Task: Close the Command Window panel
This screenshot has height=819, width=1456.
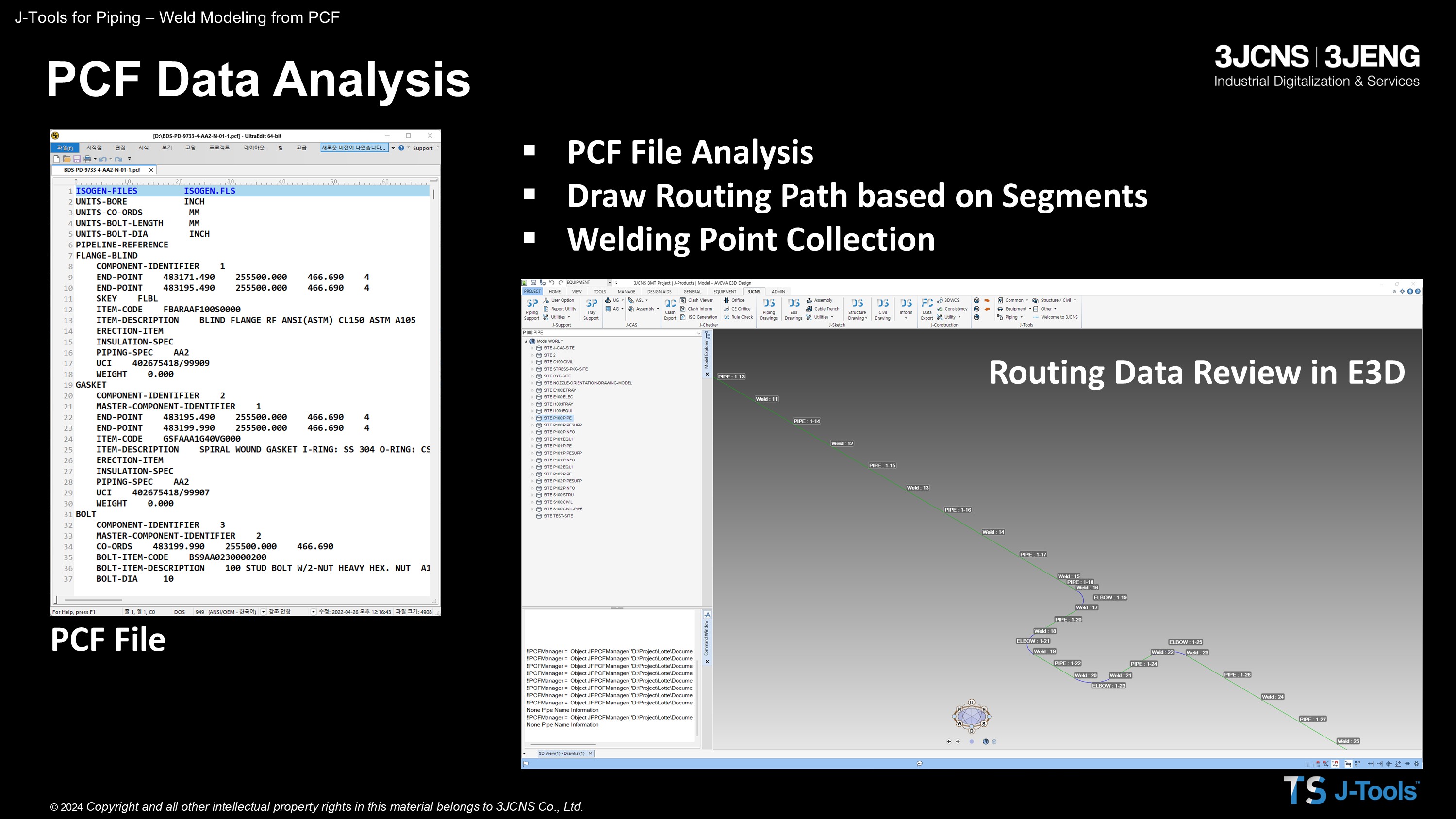Action: coord(707,662)
